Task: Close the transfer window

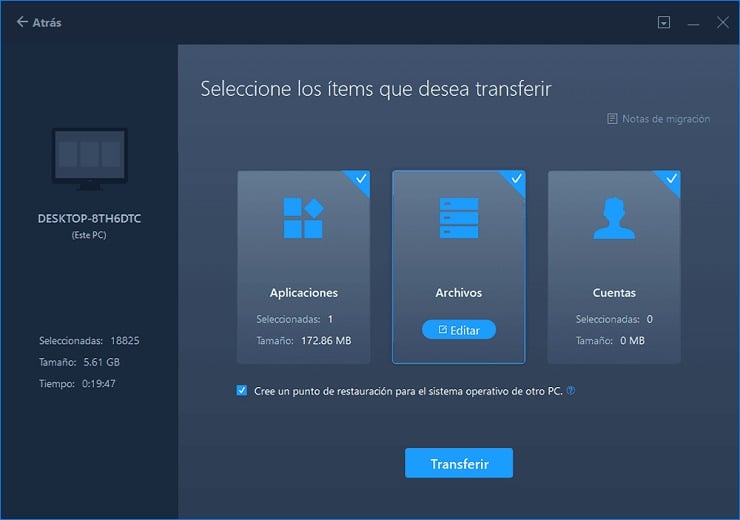Action: (x=723, y=22)
